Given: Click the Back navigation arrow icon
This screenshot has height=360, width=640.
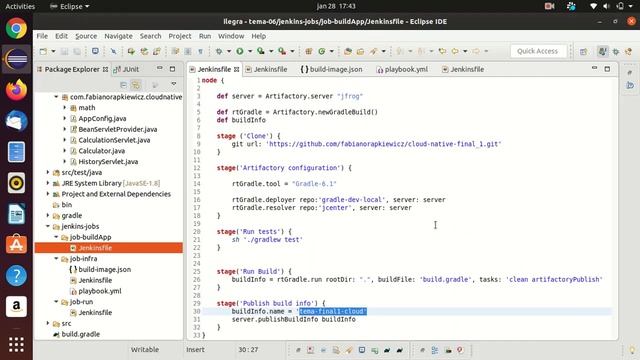Looking at the screenshot, I should 455,51.
